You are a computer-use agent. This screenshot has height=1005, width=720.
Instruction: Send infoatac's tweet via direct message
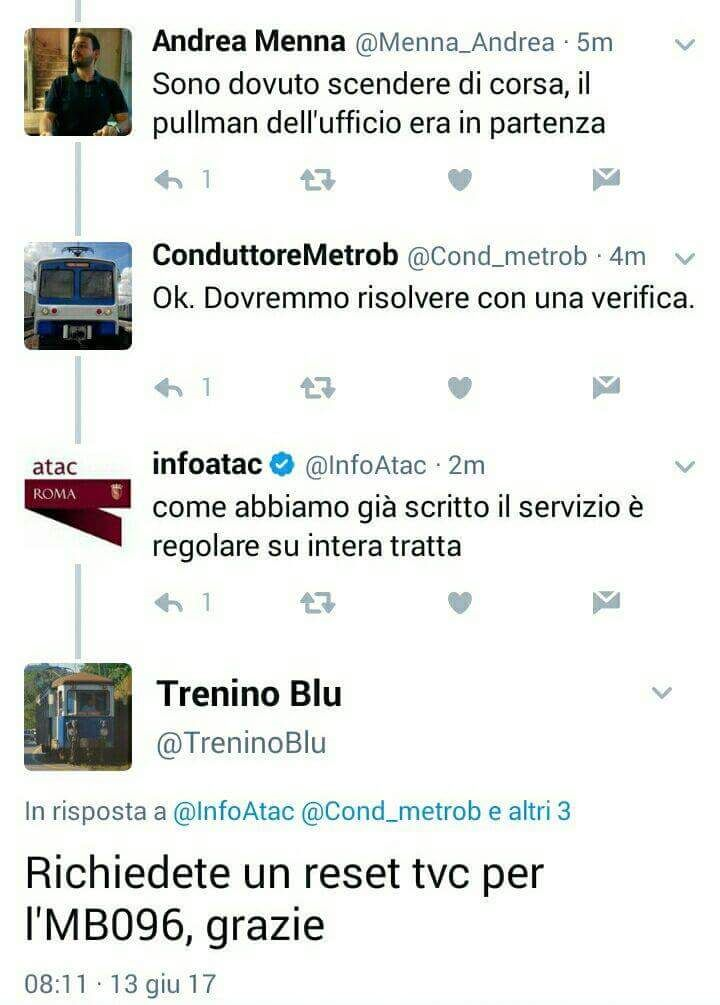606,602
